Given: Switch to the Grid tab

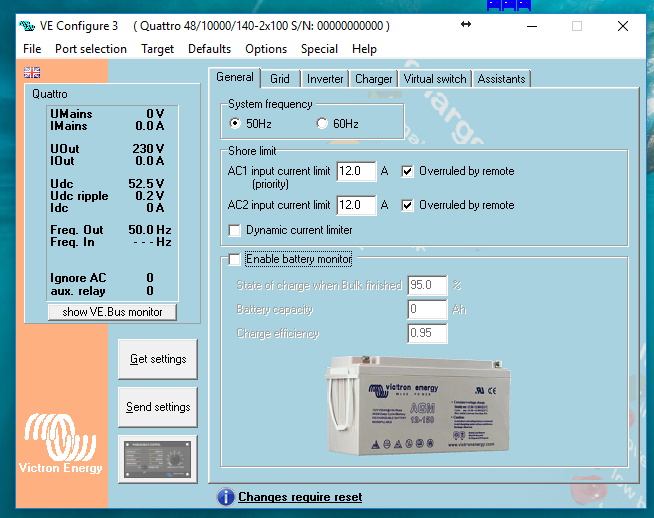Looking at the screenshot, I should point(280,79).
